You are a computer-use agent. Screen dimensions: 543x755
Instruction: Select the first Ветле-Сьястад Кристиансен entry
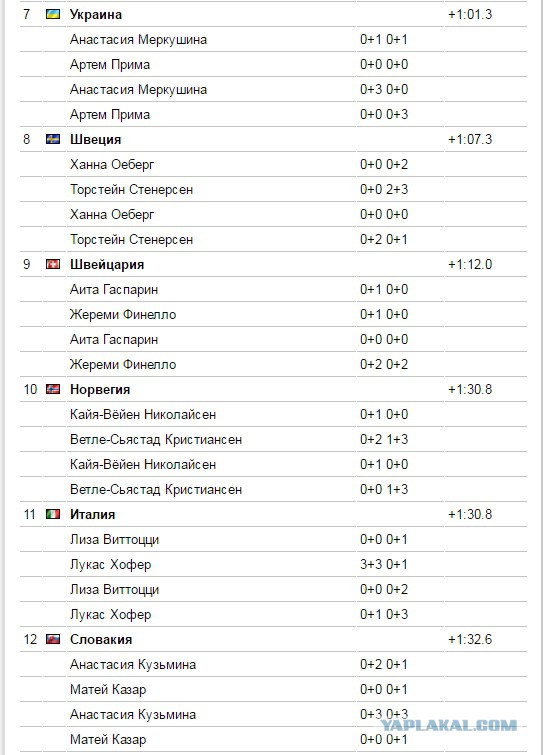point(156,440)
